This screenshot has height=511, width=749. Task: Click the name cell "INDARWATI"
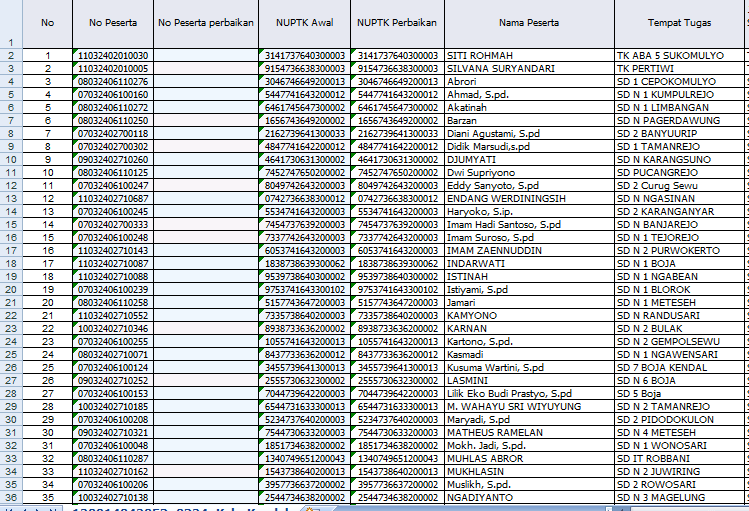[x=529, y=264]
